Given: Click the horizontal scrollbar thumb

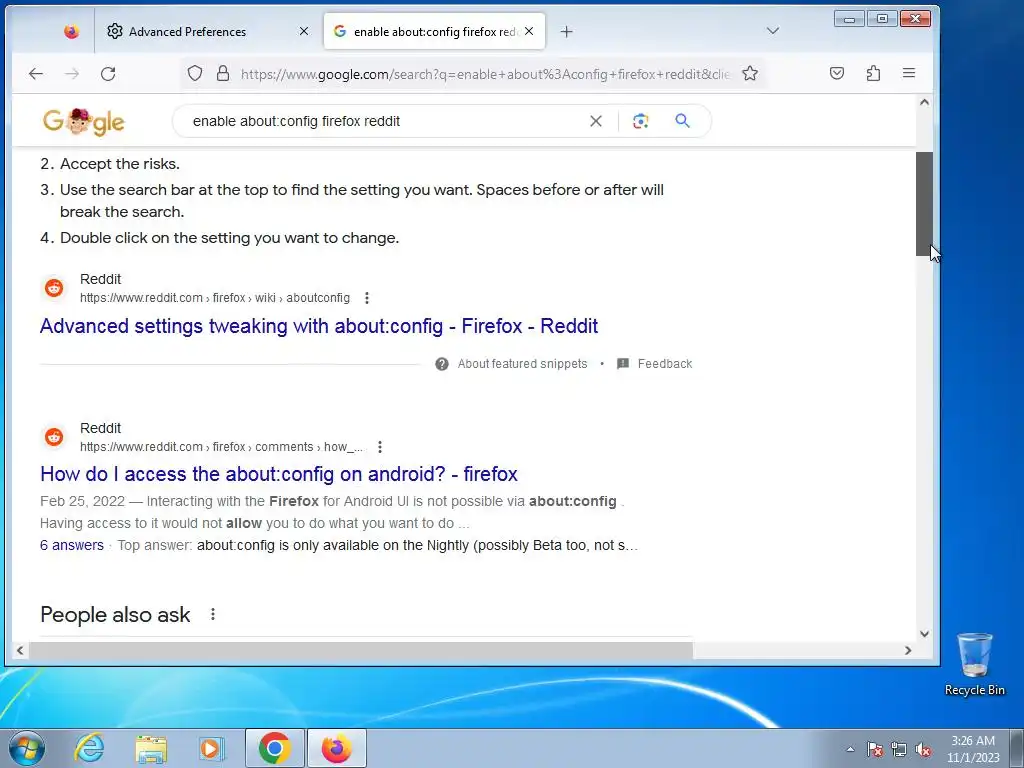Looking at the screenshot, I should tap(360, 650).
